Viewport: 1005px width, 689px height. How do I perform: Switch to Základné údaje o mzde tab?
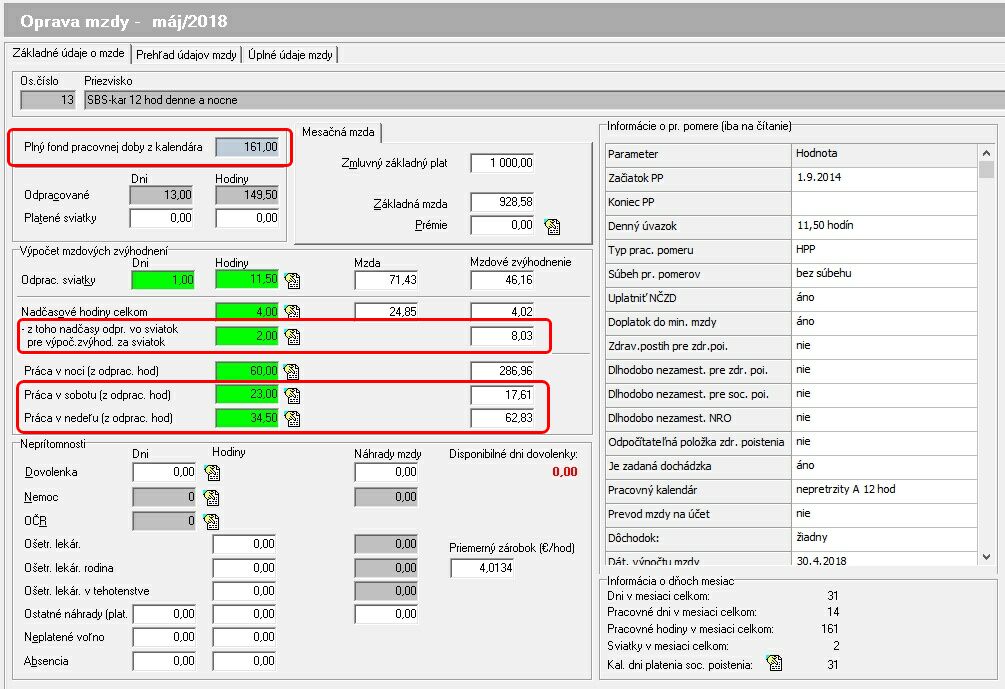coord(69,53)
